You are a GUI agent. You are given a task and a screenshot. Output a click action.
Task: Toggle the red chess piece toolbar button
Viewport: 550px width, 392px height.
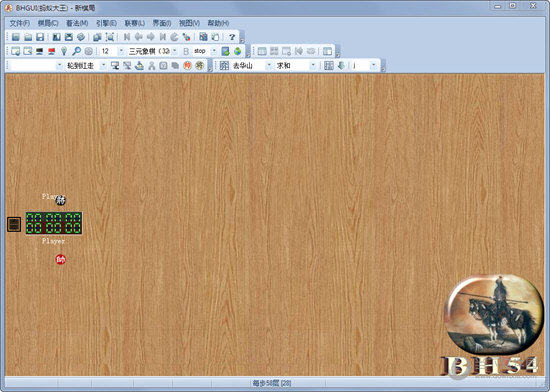pos(187,66)
